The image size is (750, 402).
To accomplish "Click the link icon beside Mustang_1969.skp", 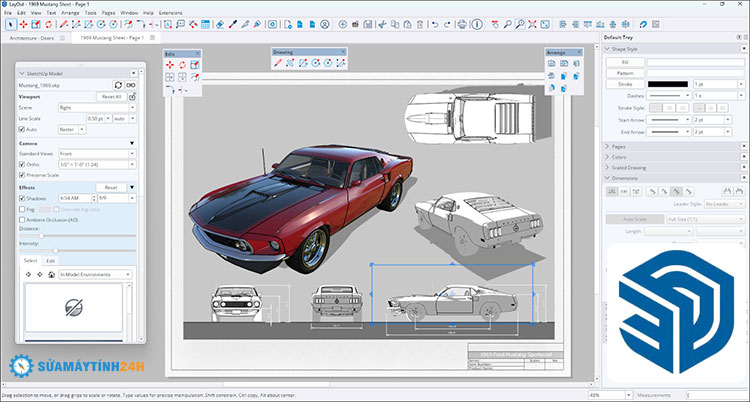I will click(x=131, y=85).
